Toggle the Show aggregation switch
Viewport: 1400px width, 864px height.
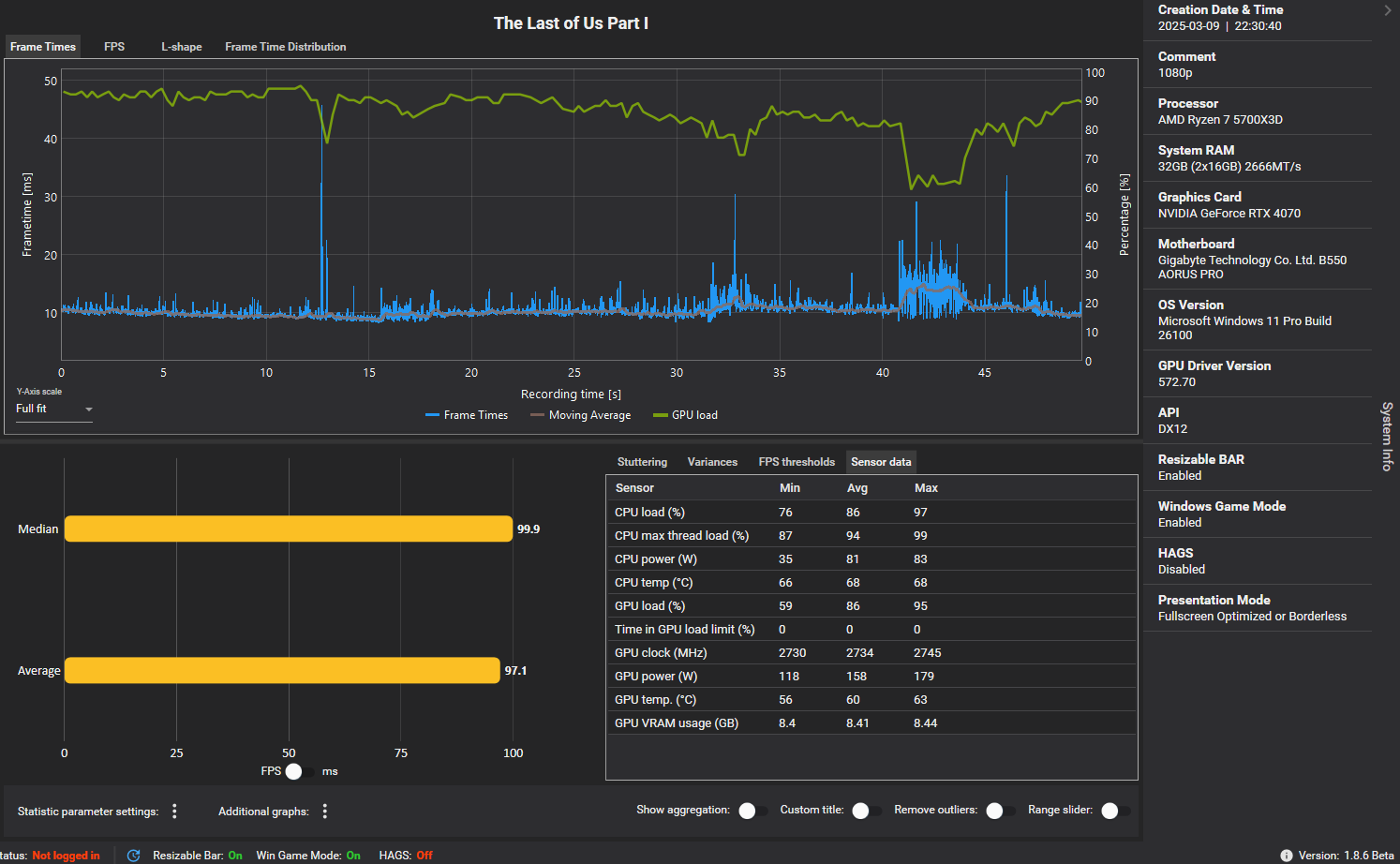click(752, 811)
